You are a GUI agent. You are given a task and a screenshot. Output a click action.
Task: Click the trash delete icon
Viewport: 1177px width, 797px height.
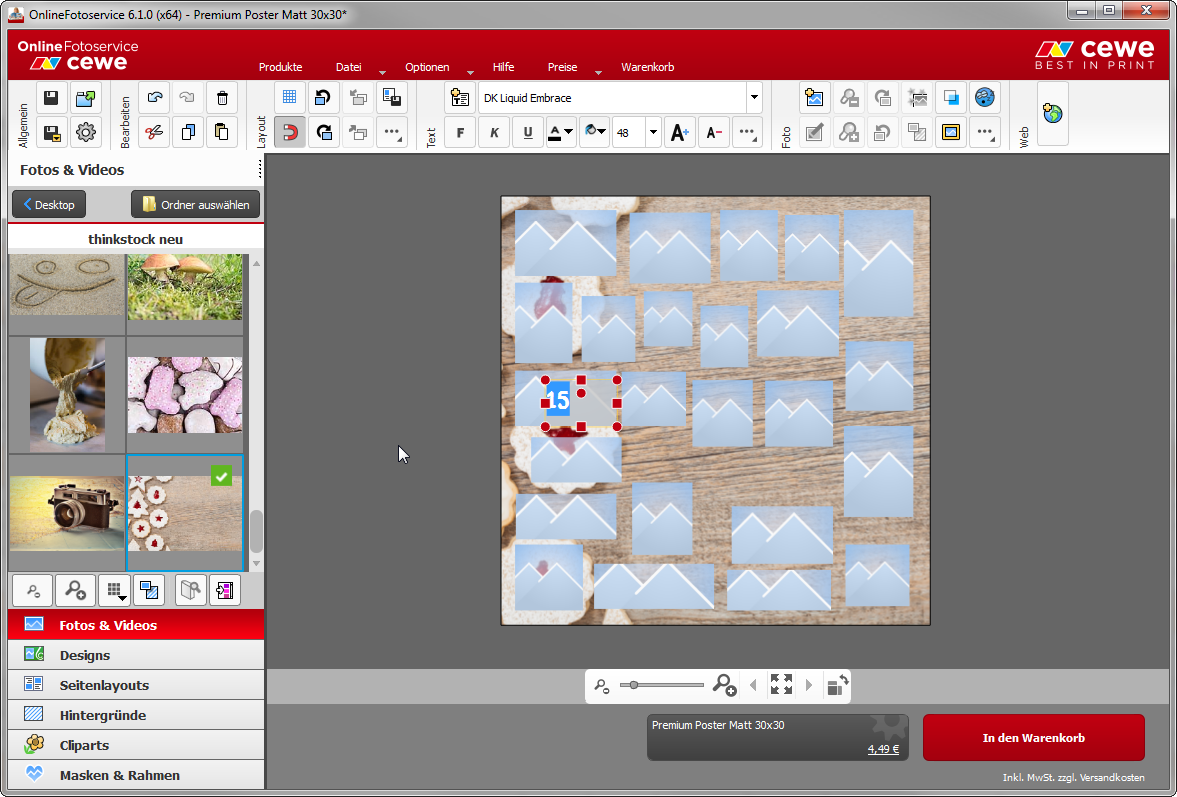(222, 98)
